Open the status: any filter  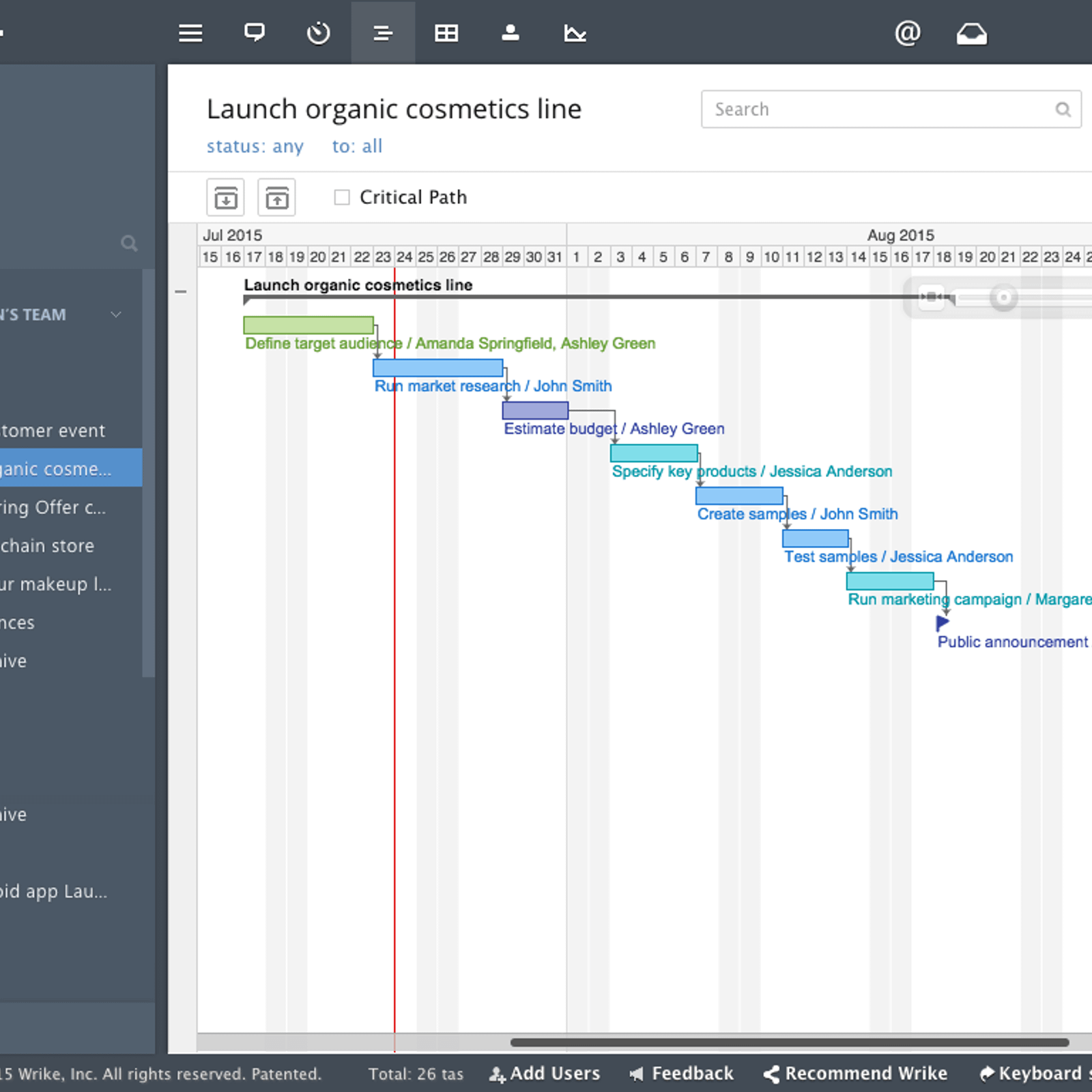tap(255, 146)
